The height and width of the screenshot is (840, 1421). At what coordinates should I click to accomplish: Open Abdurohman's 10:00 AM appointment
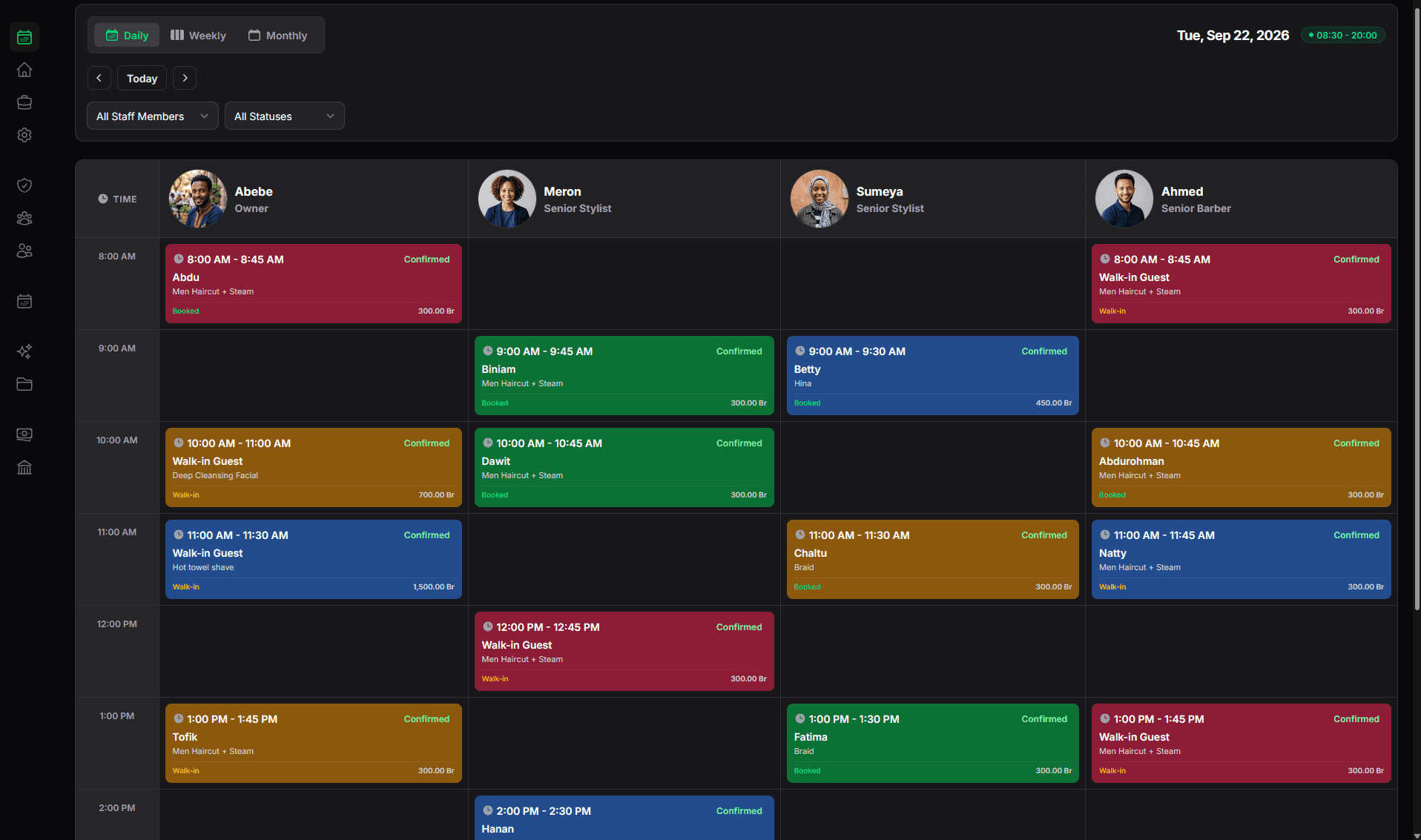[1242, 467]
